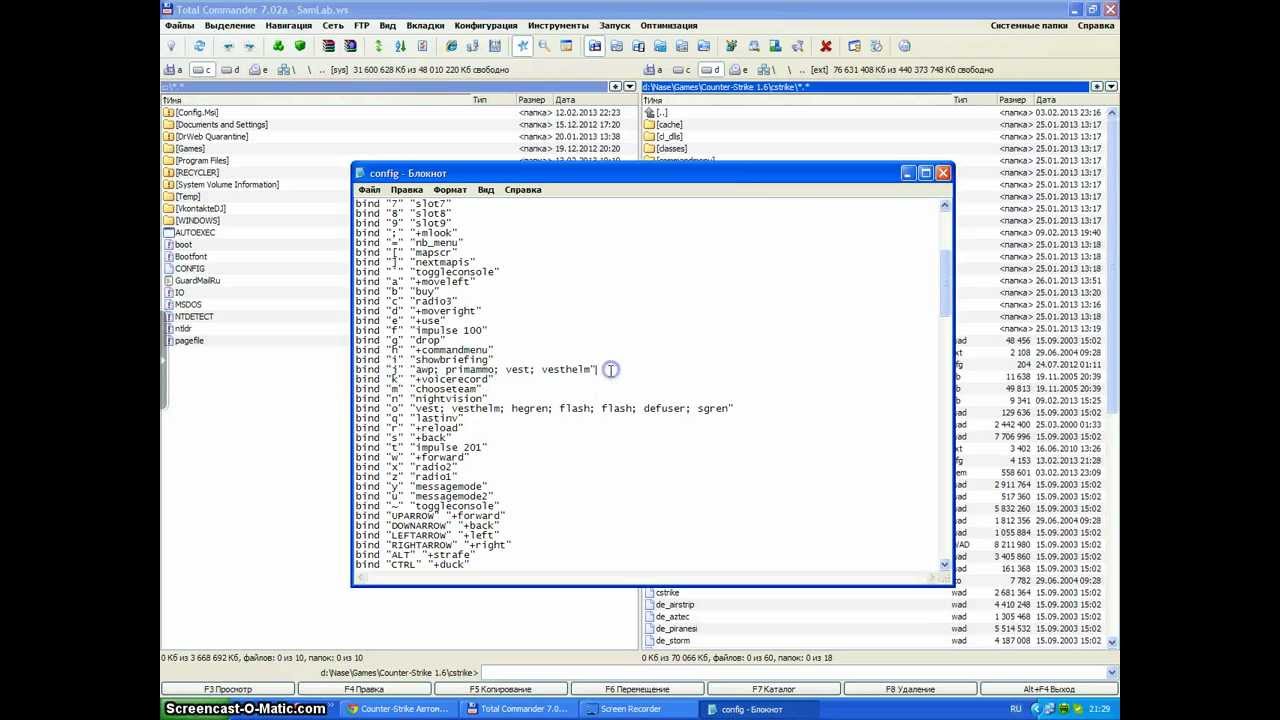Click the round blue icon at toolbar end
Screen dimensions: 1280x720
(904, 46)
